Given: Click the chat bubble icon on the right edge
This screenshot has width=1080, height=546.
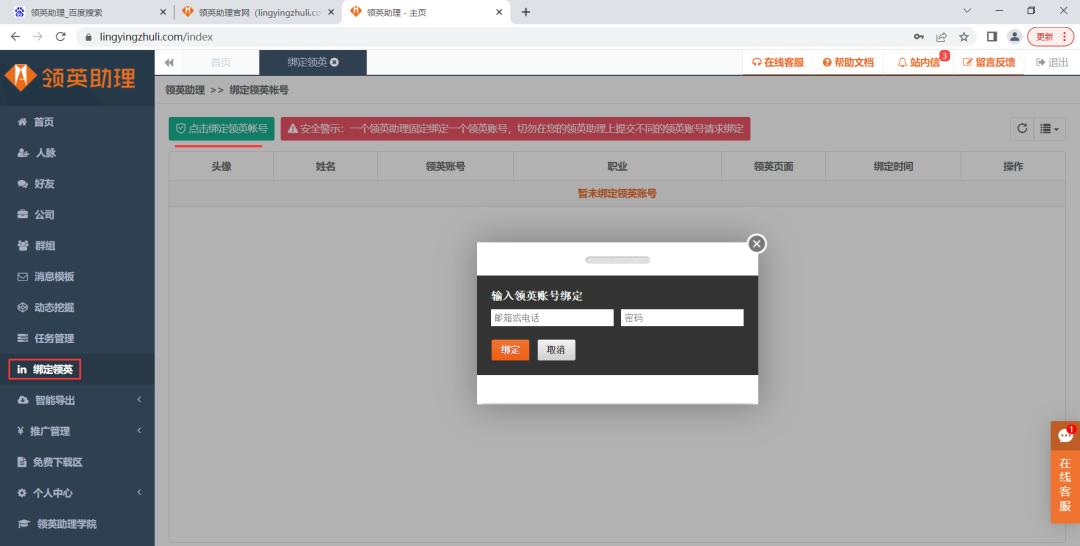Looking at the screenshot, I should tap(1066, 436).
